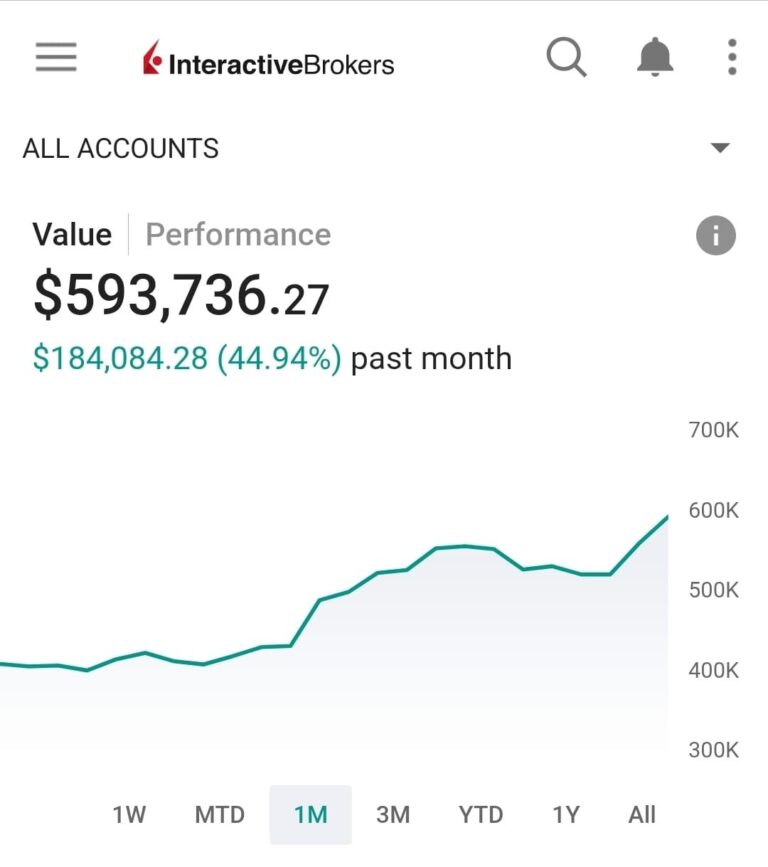
Task: Tap the info circle icon
Action: (715, 236)
